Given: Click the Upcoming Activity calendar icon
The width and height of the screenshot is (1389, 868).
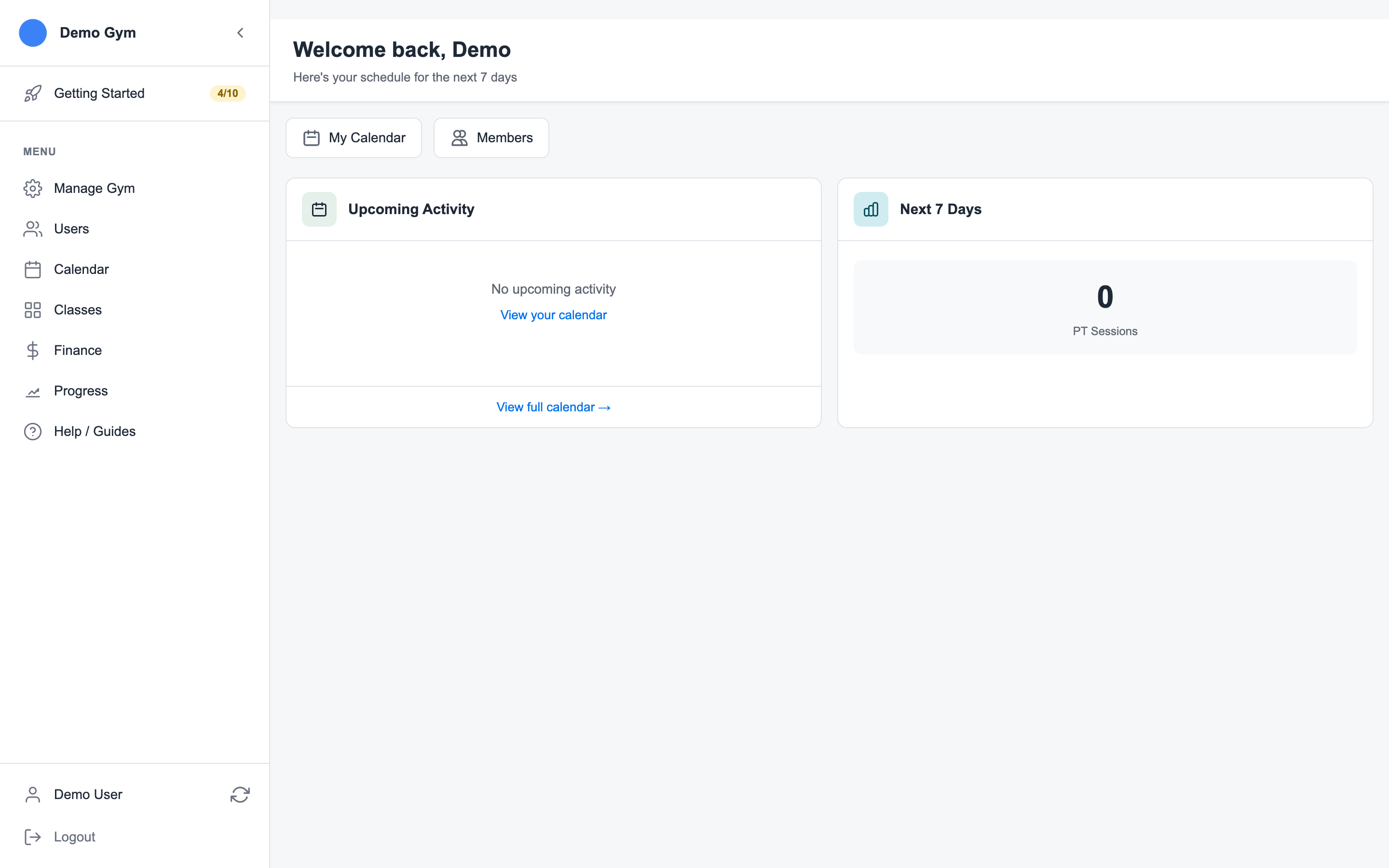Looking at the screenshot, I should point(319,210).
